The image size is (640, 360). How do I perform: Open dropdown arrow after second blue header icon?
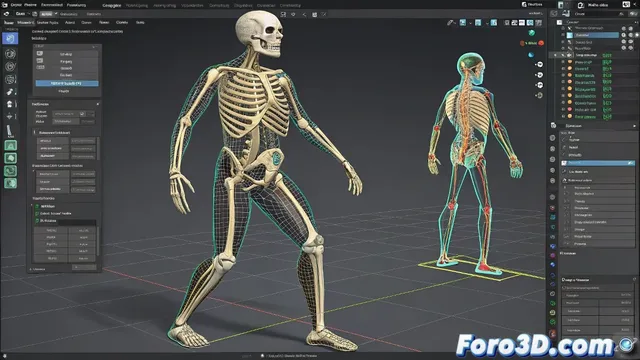pos(487,23)
